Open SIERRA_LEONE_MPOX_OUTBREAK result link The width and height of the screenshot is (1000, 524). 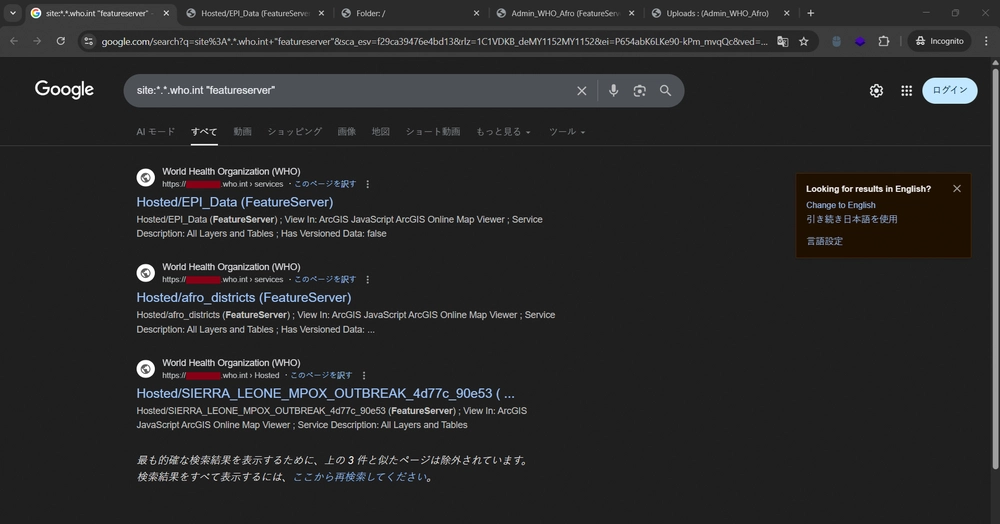point(325,393)
